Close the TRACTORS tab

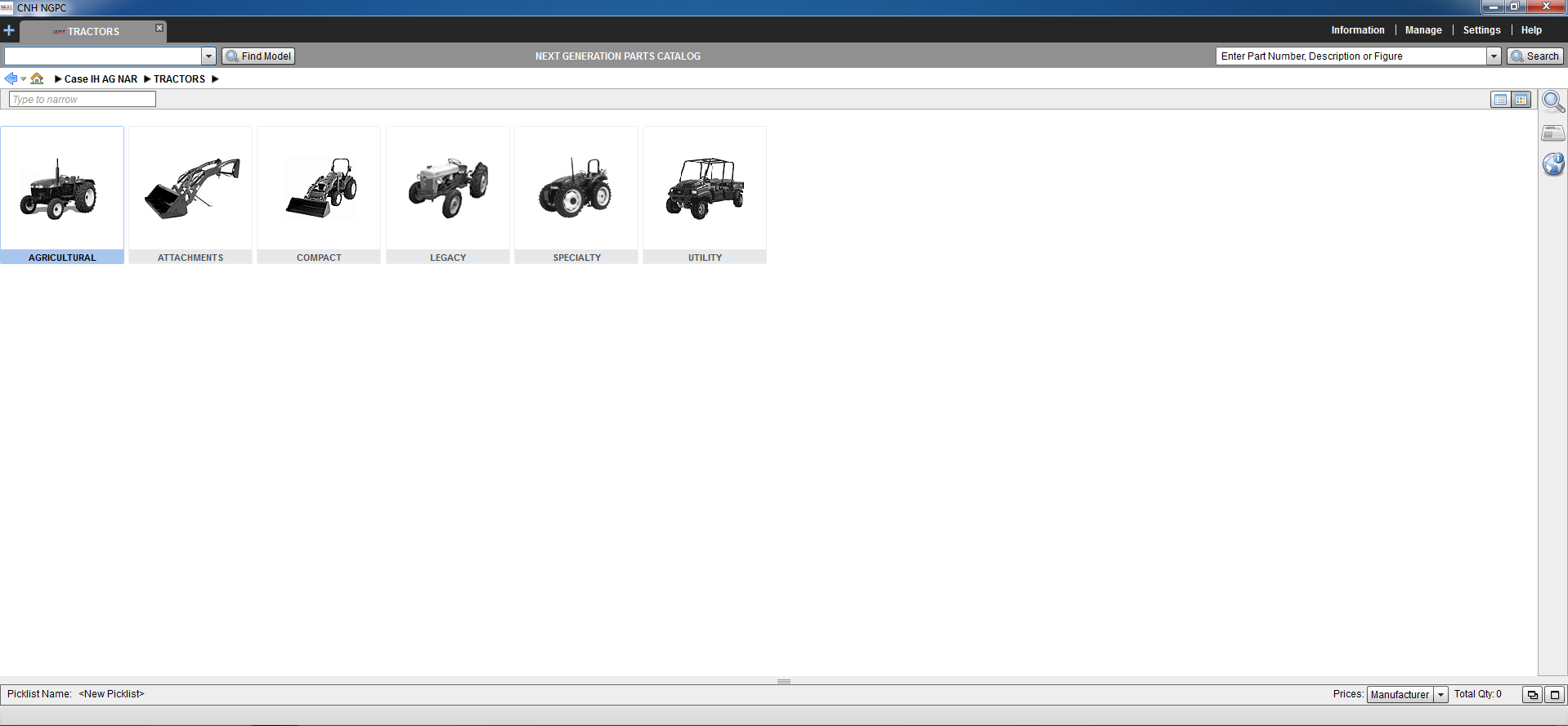(x=159, y=28)
